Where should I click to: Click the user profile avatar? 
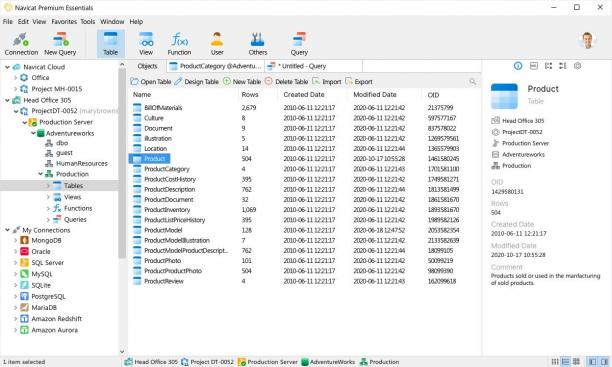coord(587,40)
